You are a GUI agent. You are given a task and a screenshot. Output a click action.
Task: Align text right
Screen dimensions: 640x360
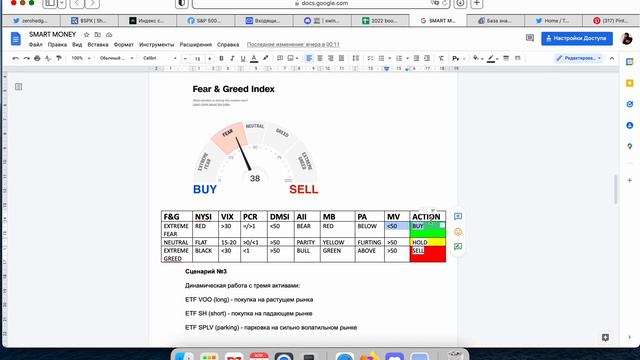pos(331,58)
